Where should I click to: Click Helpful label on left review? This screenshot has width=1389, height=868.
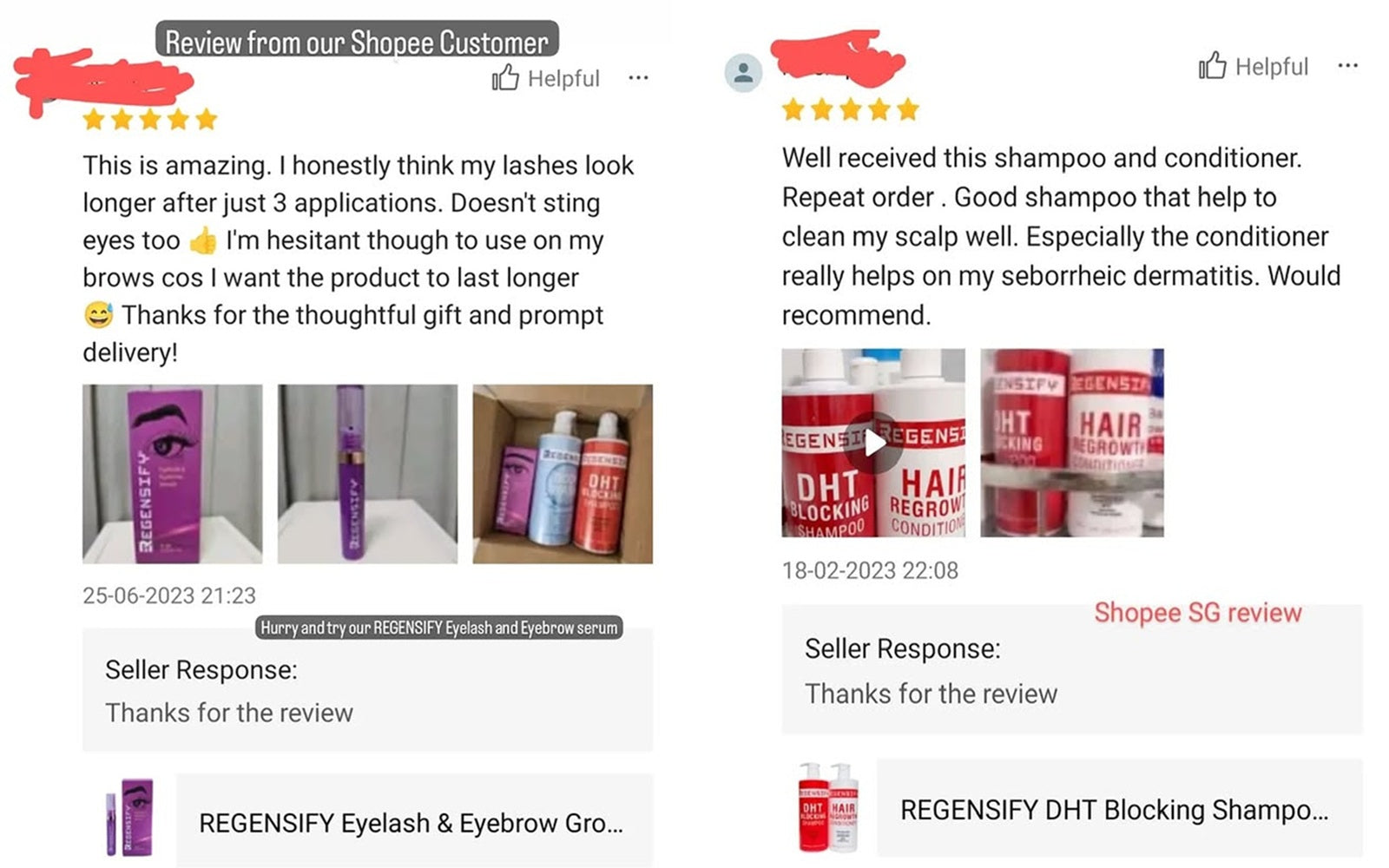click(563, 79)
